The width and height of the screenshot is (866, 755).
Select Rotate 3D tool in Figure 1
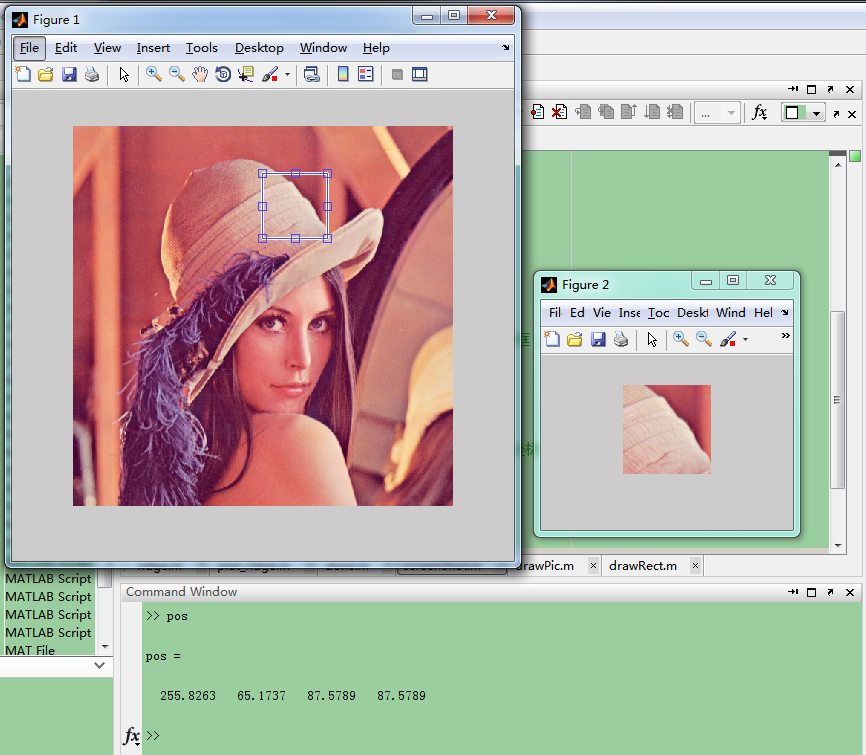point(223,74)
